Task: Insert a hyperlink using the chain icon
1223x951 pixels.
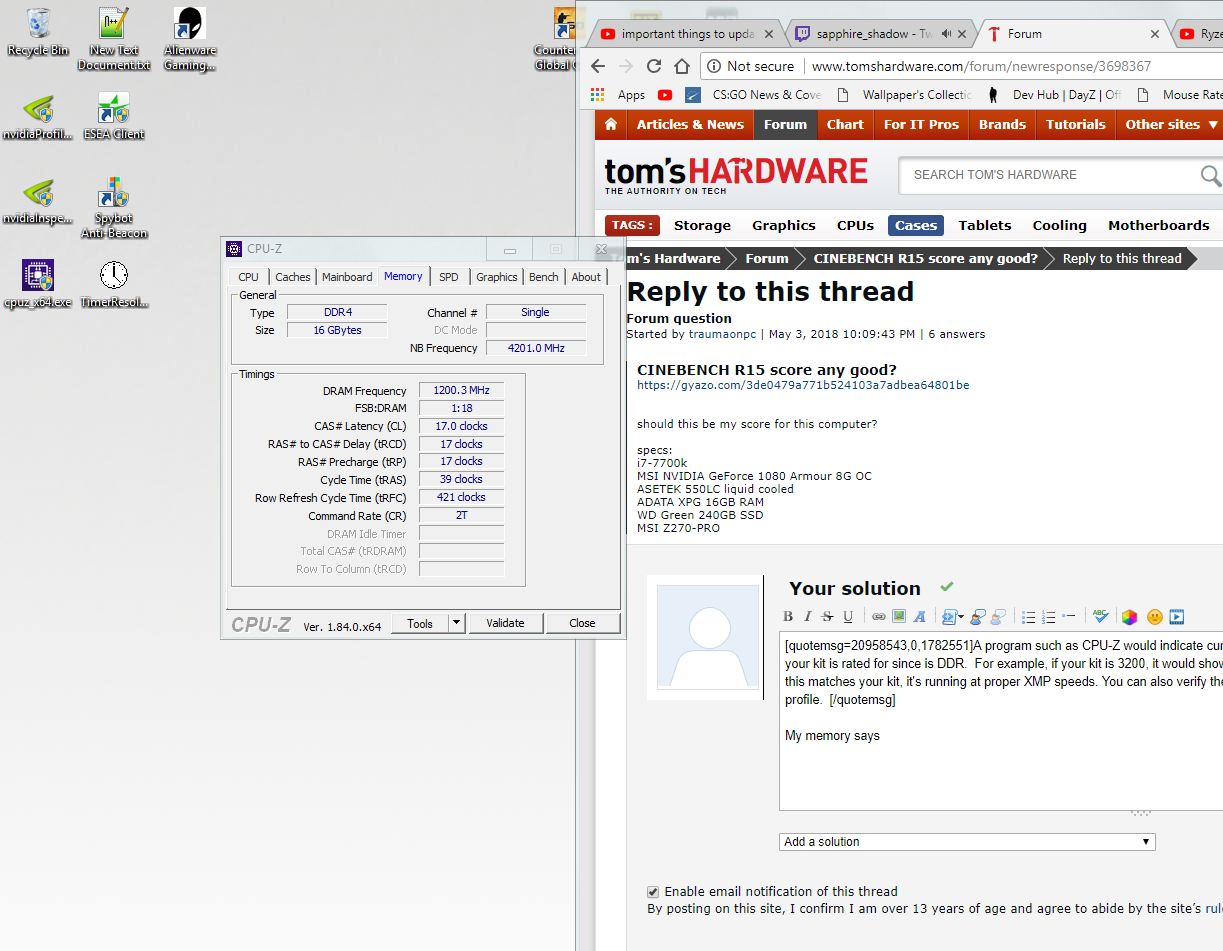Action: pos(878,617)
